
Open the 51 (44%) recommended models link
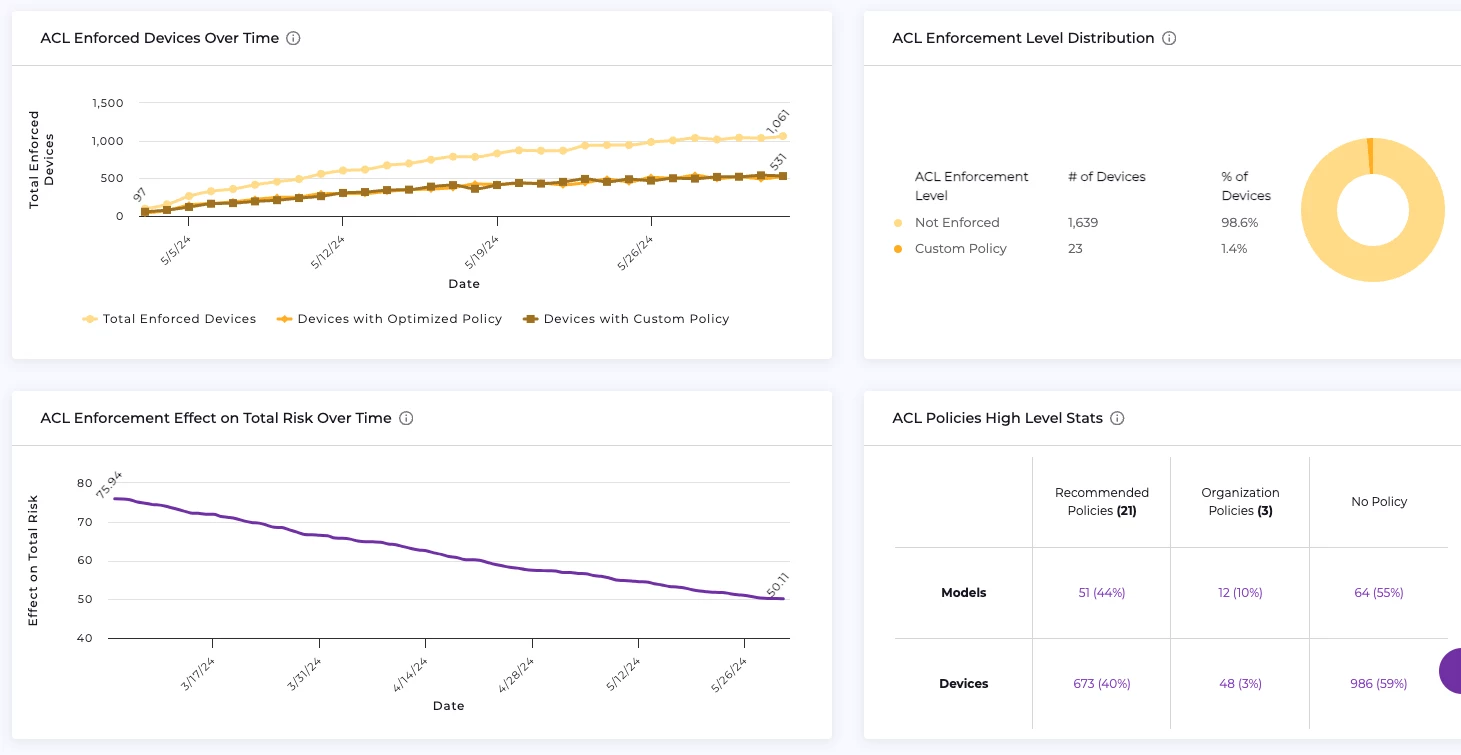coord(1101,593)
